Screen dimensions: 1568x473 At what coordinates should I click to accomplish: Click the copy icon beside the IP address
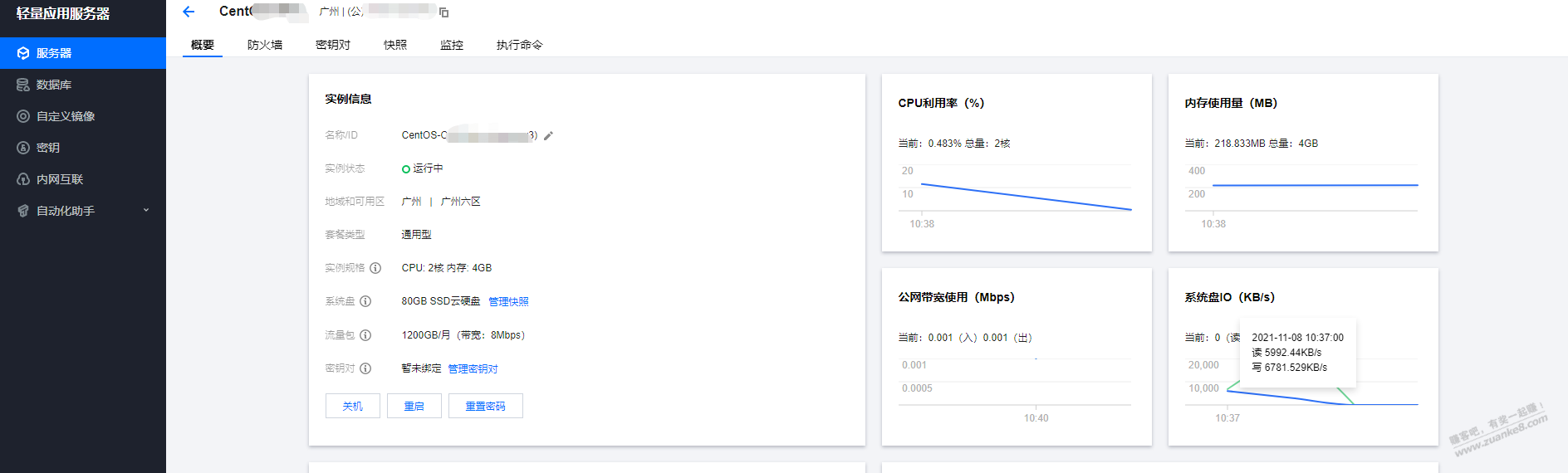(444, 12)
